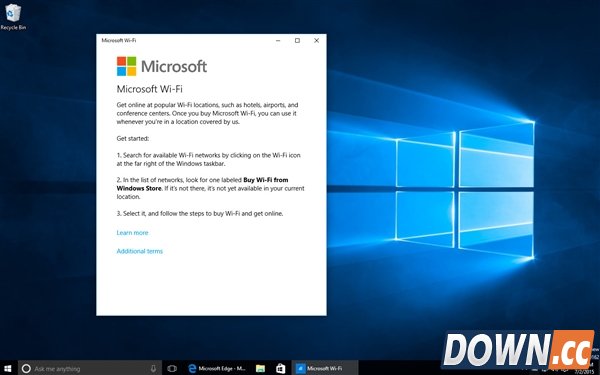This screenshot has height=375, width=600.
Task: Close the Microsoft Wi-Fi window
Action: pos(316,41)
